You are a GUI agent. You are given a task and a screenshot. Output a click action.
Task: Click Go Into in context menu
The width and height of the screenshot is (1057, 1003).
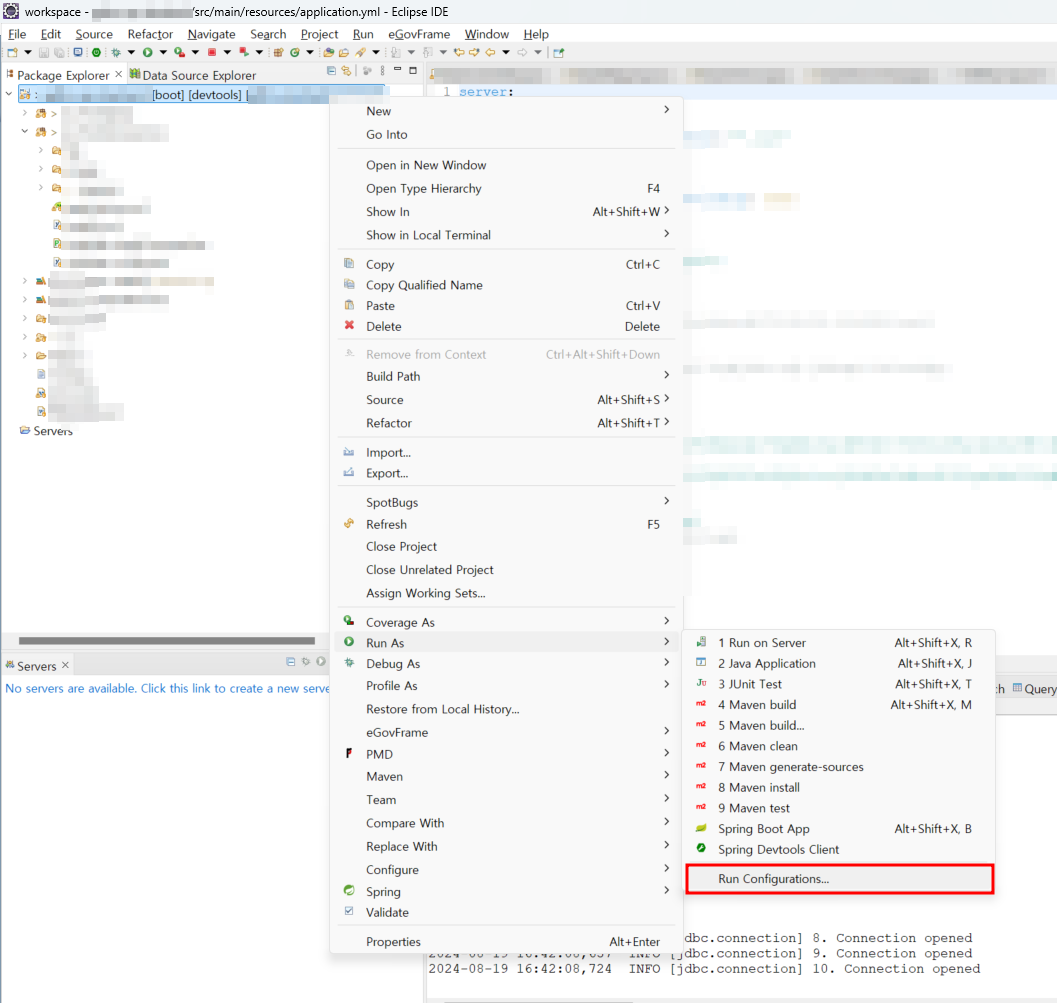point(506,135)
